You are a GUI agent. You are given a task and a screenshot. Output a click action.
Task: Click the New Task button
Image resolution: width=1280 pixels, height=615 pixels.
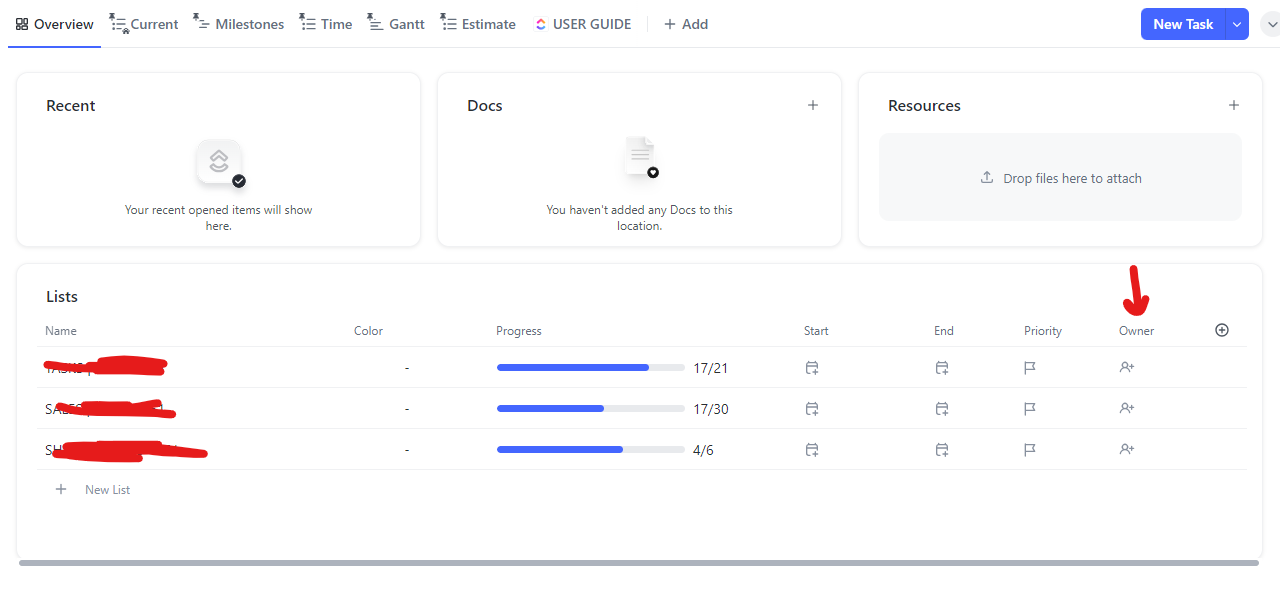point(1183,24)
